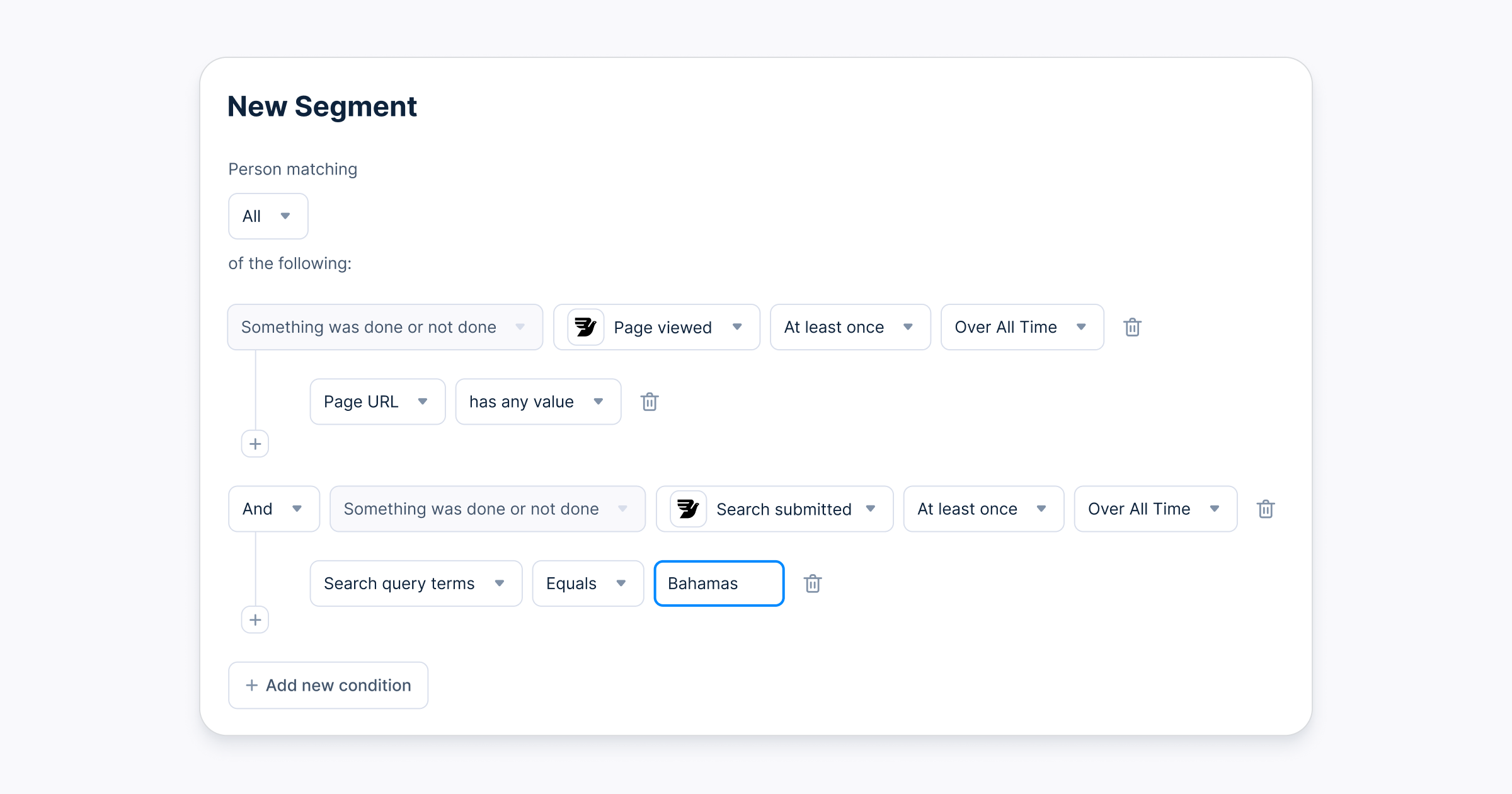Open the Search submitted event dropdown
This screenshot has width=1512, height=794.
795,509
